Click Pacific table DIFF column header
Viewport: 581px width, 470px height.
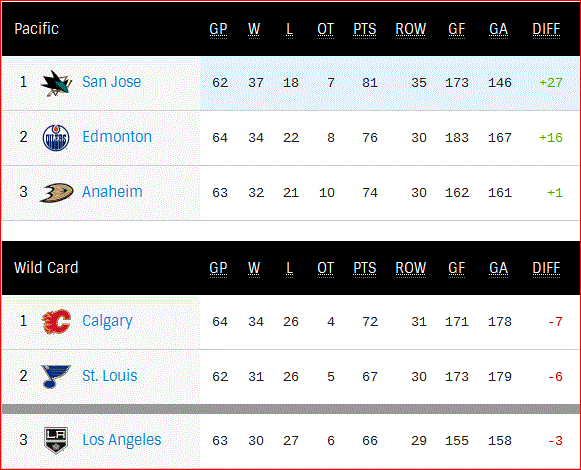coord(546,30)
